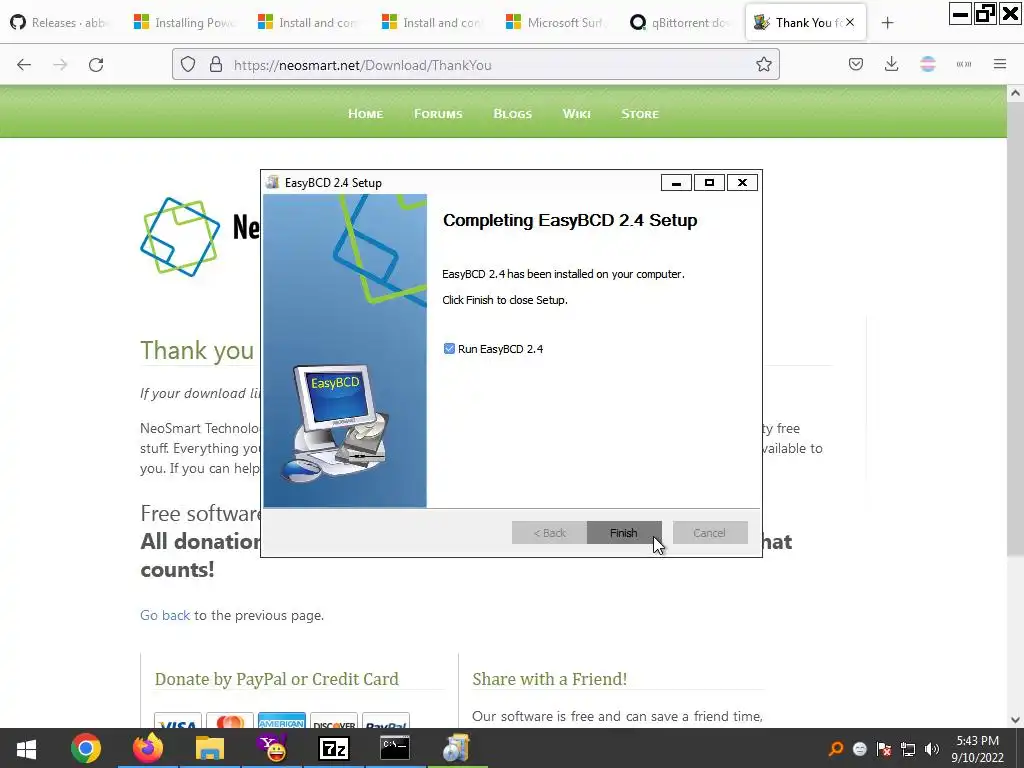Click the site security padlock icon
This screenshot has width=1024, height=768.
tap(216, 65)
